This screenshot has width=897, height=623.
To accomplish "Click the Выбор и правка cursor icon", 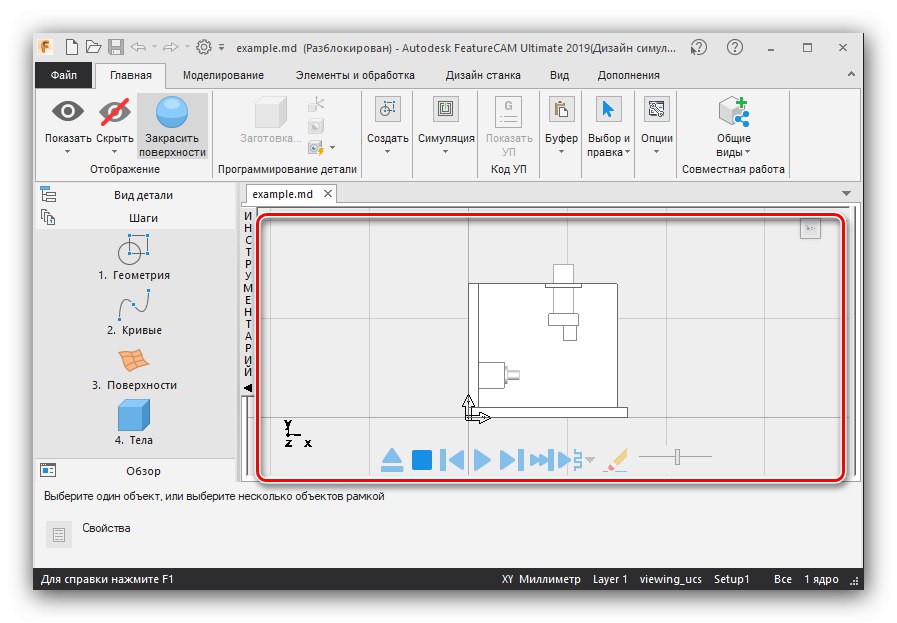I will [x=608, y=109].
